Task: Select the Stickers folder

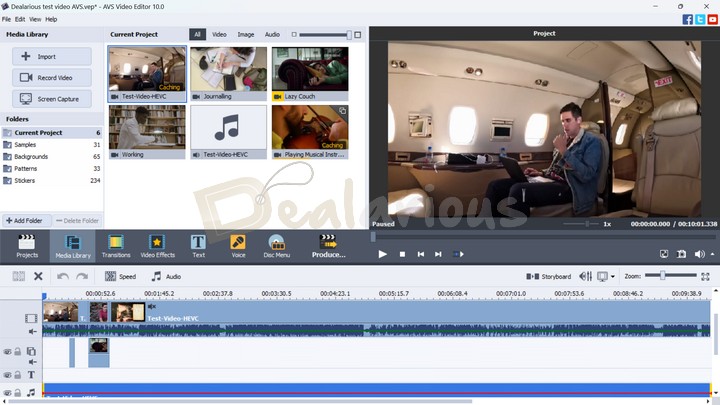Action: [51, 180]
